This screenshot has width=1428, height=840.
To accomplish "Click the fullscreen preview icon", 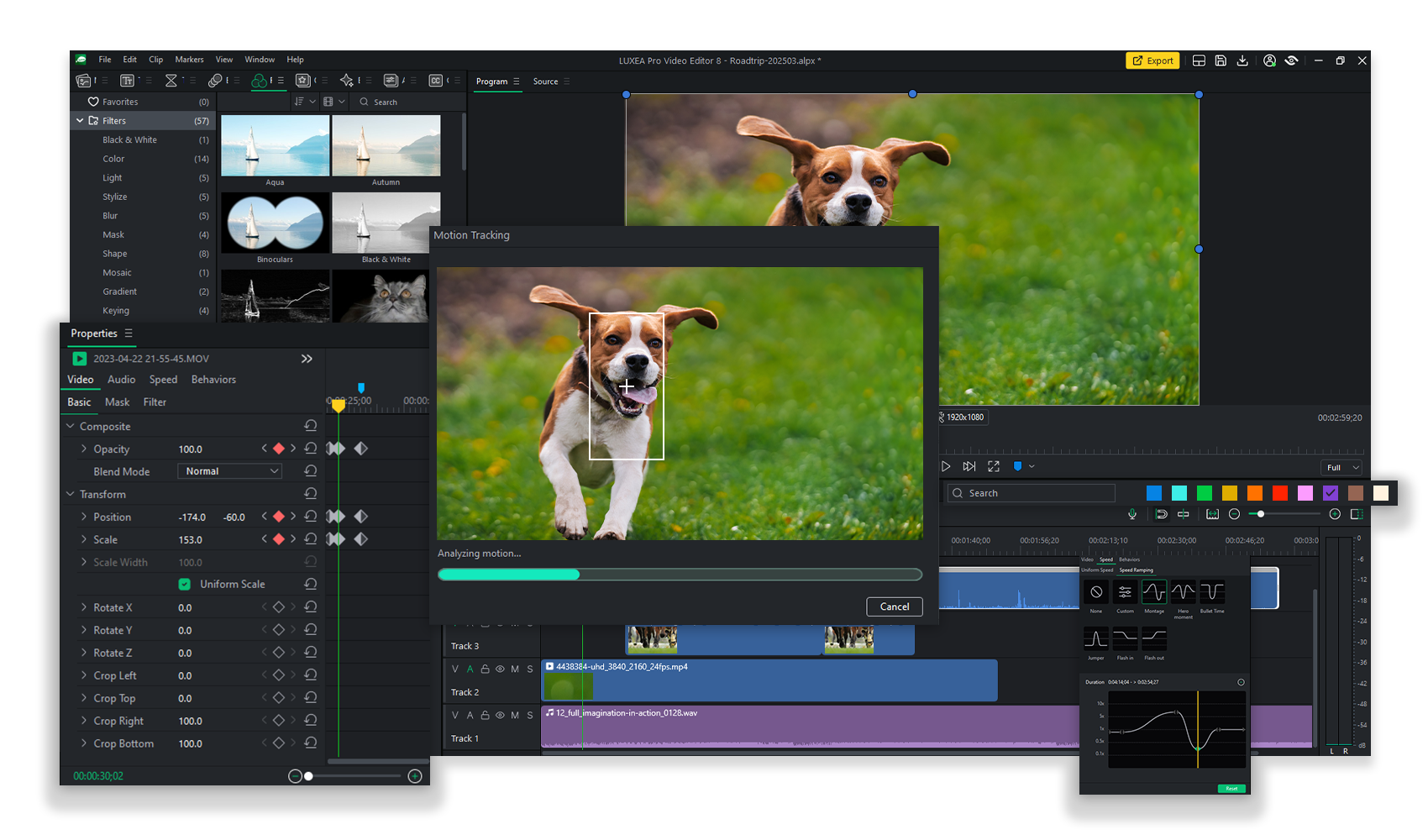I will pos(994,466).
